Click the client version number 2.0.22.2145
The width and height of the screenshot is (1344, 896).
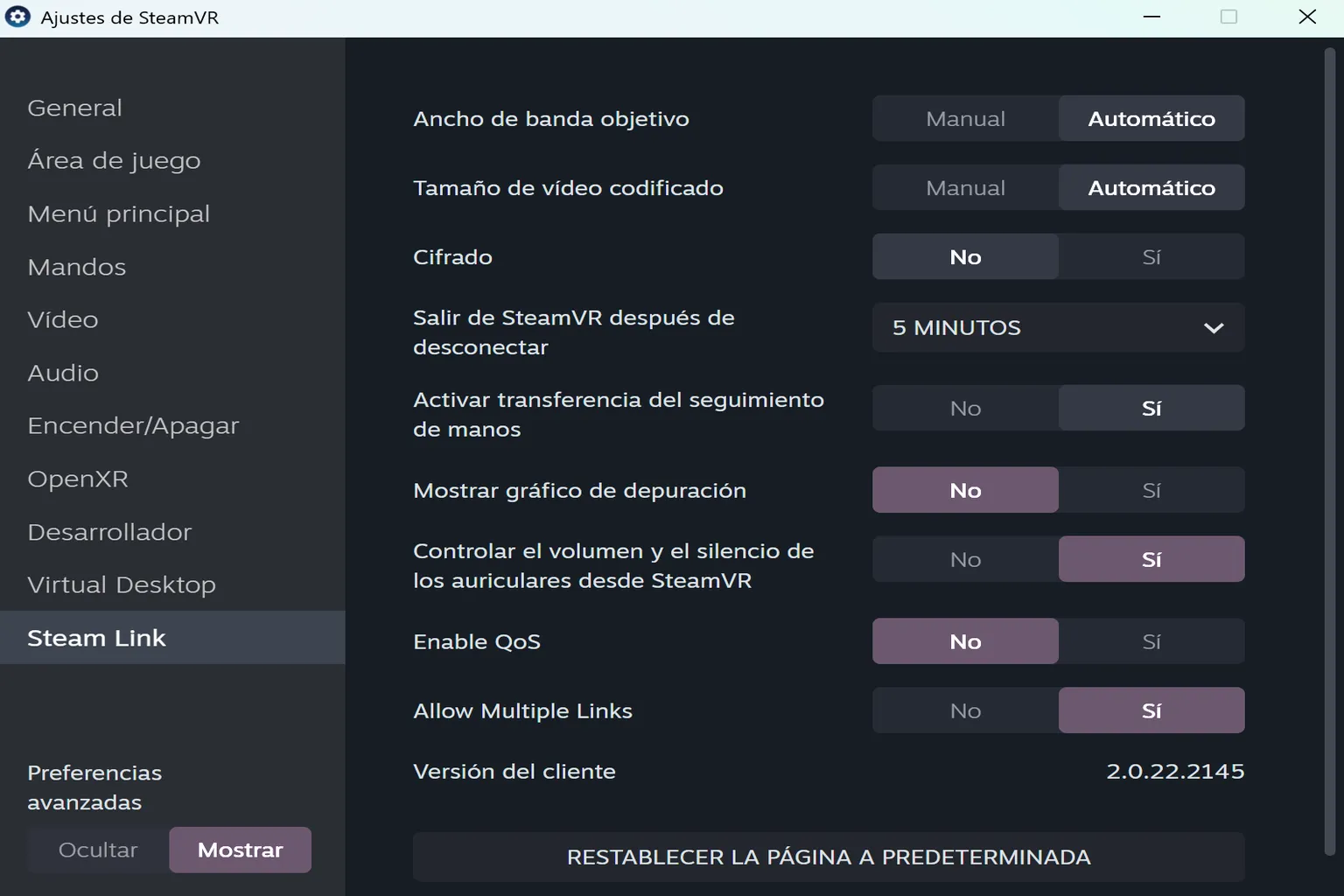coord(1175,771)
